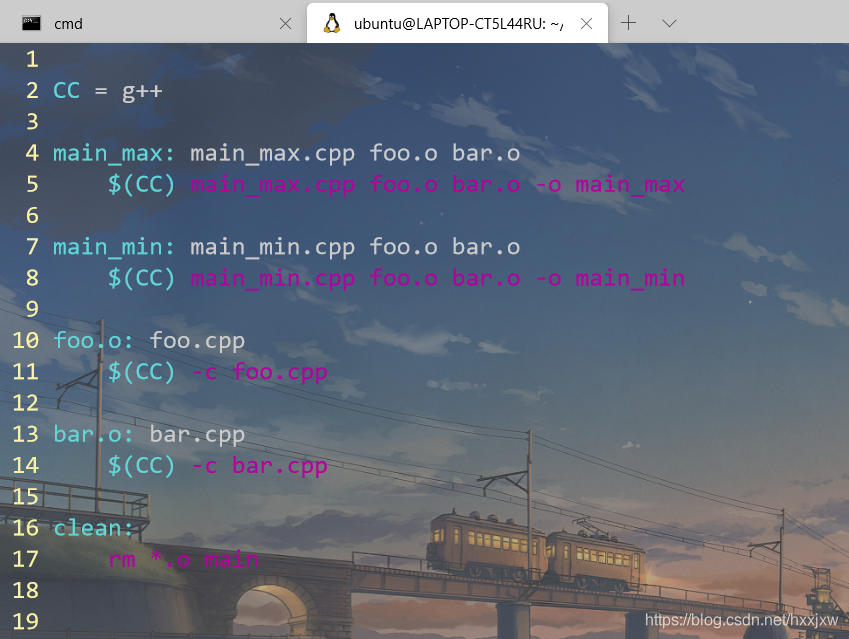
Task: Click 'bar.cpp' dependency on line 13
Action: click(197, 435)
